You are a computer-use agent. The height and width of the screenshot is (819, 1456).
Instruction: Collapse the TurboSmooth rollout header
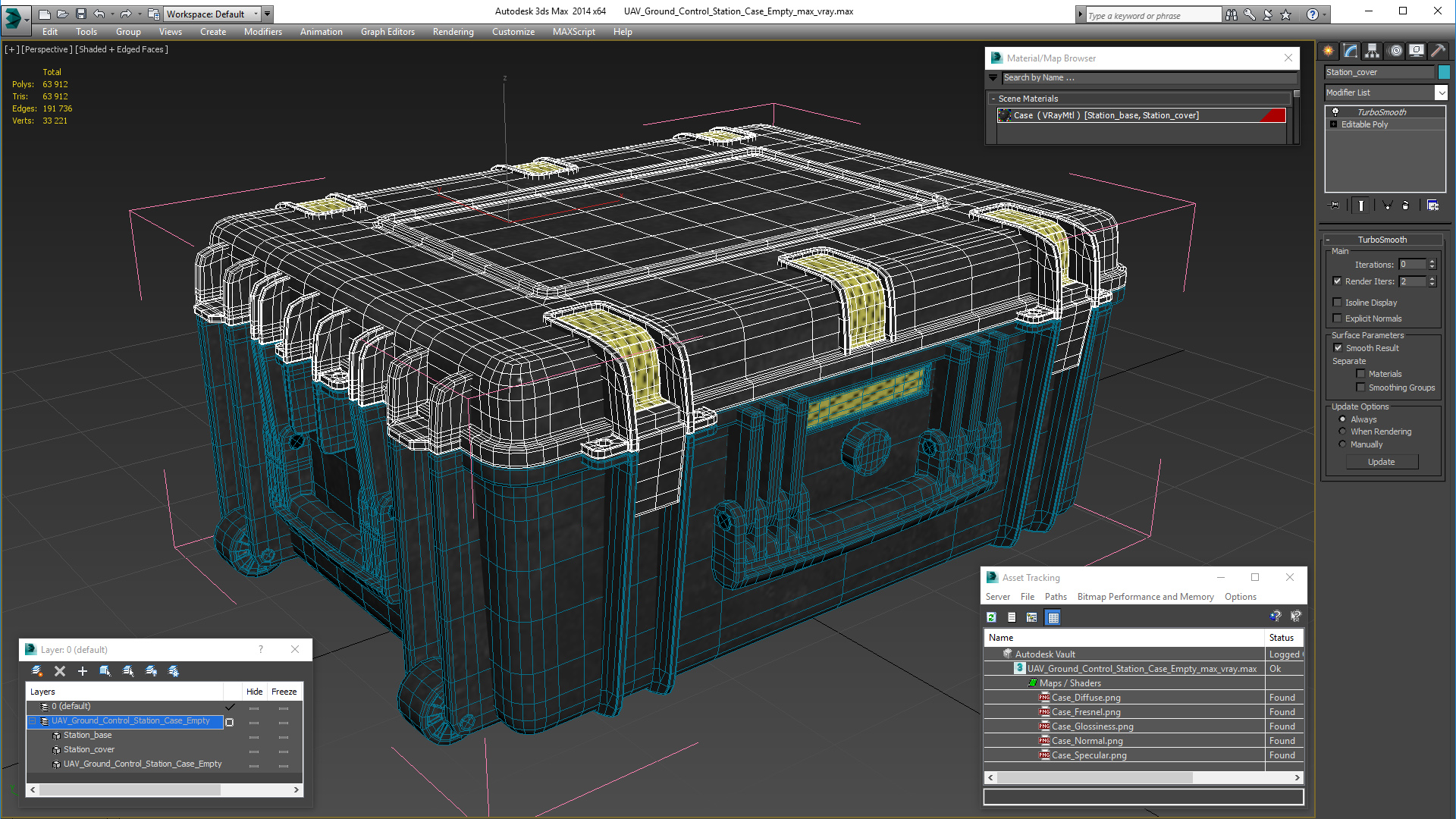pos(1382,240)
